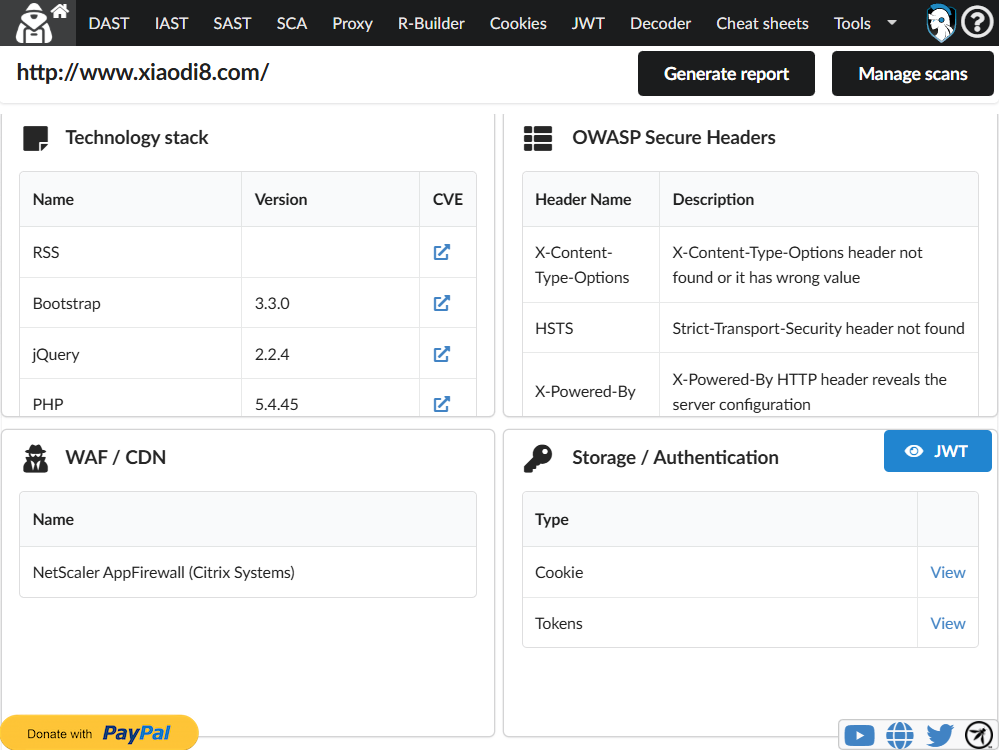This screenshot has width=999, height=750.
Task: Open the Decoder tab
Action: click(660, 24)
